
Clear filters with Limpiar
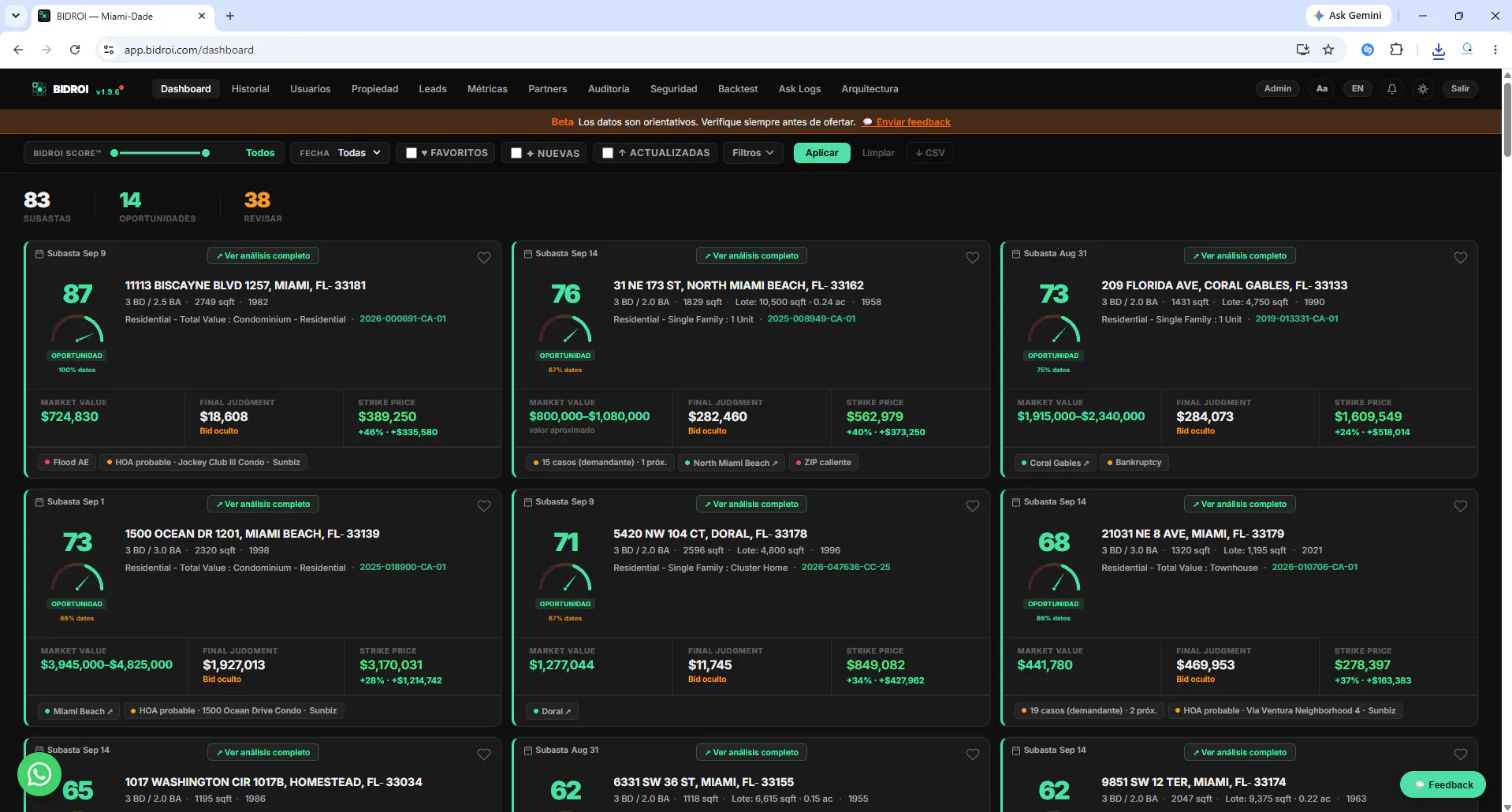pos(878,153)
